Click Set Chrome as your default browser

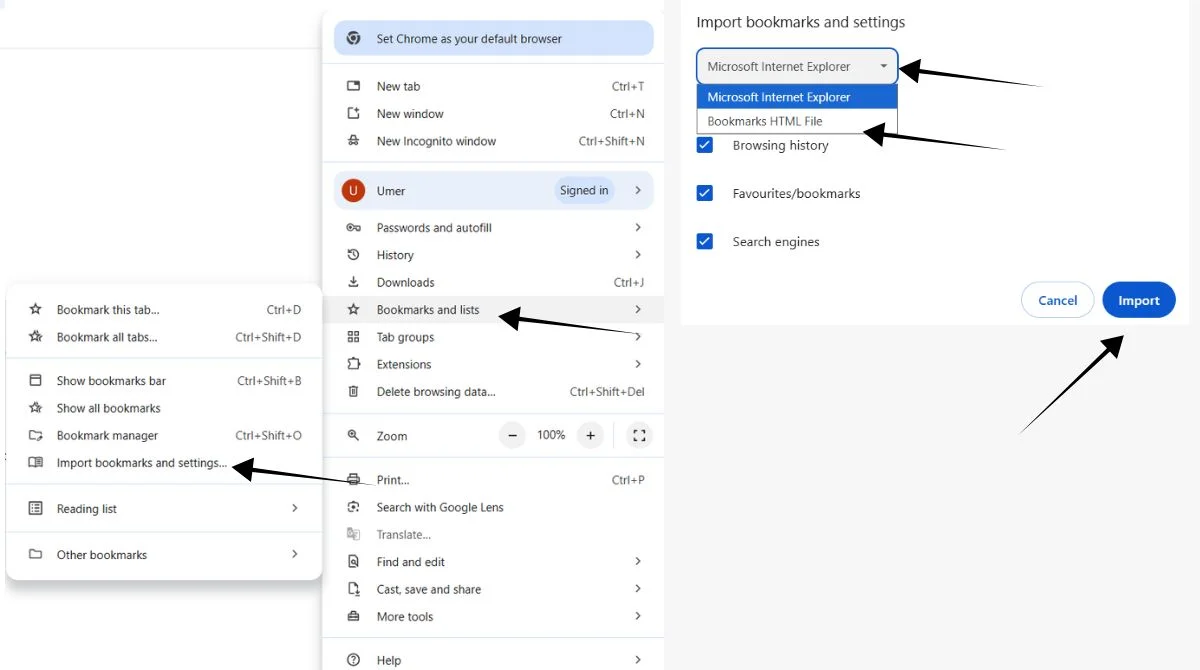494,39
